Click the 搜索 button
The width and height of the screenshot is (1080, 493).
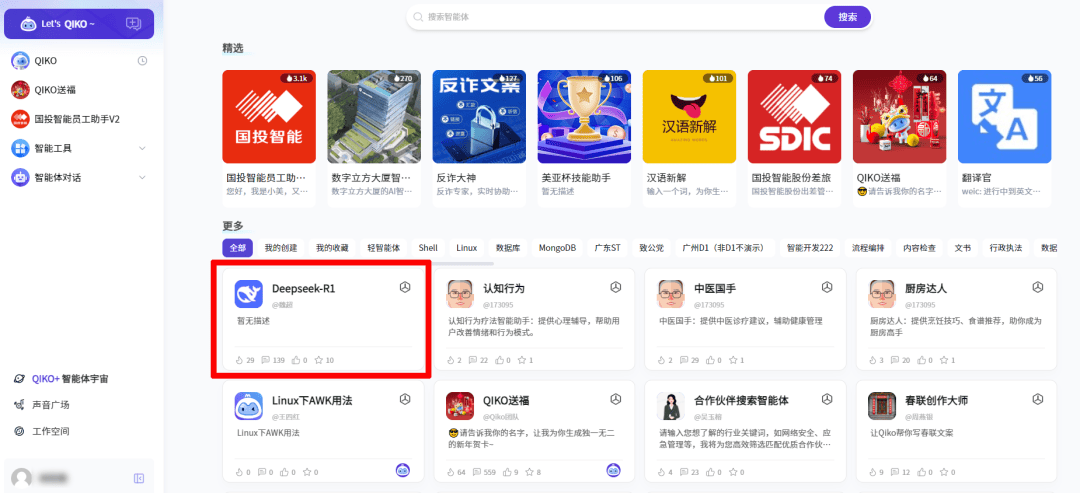click(847, 17)
